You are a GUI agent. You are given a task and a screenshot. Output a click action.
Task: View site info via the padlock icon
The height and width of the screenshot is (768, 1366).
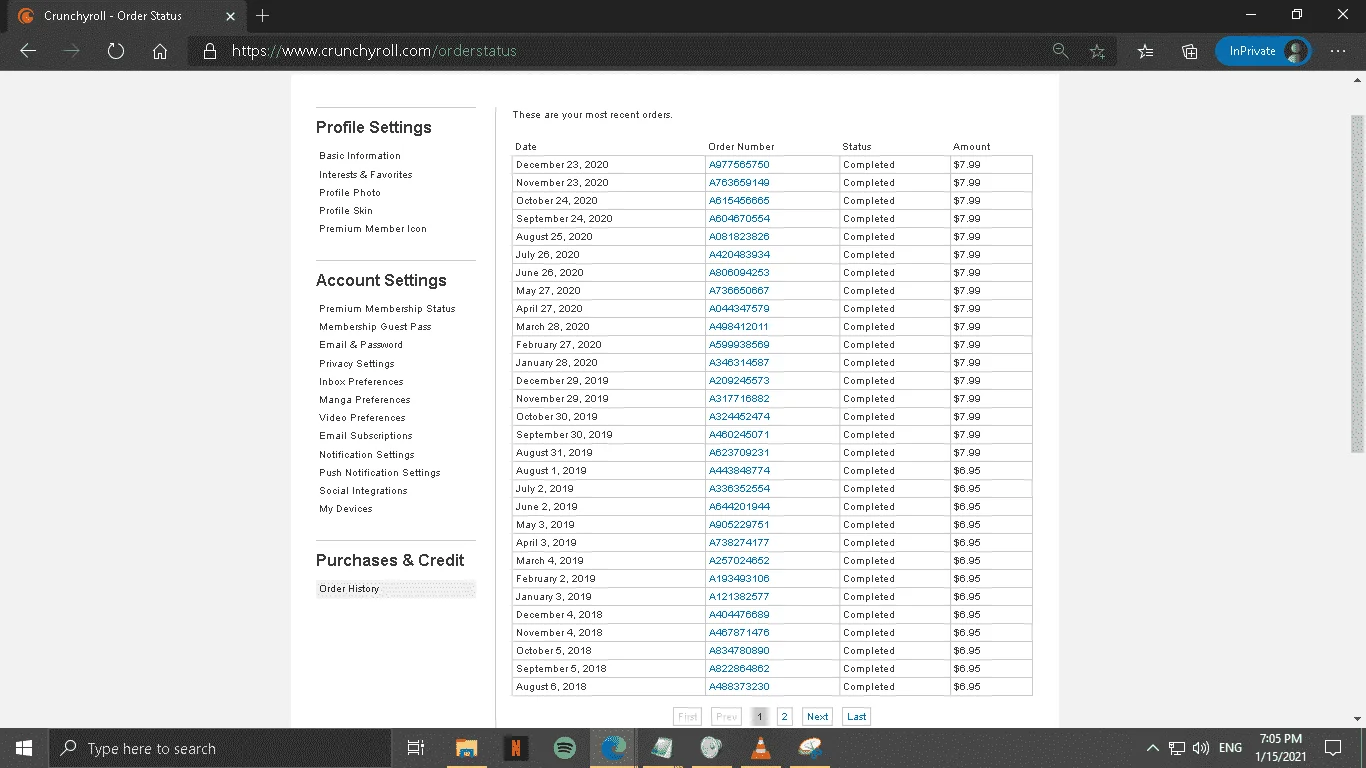coord(209,51)
